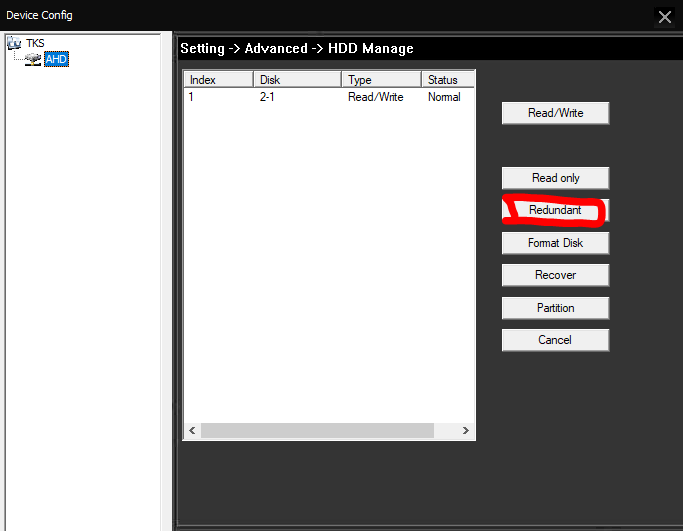The width and height of the screenshot is (683, 531).
Task: Click the horizontal scrollbar thumb
Action: tap(317, 430)
